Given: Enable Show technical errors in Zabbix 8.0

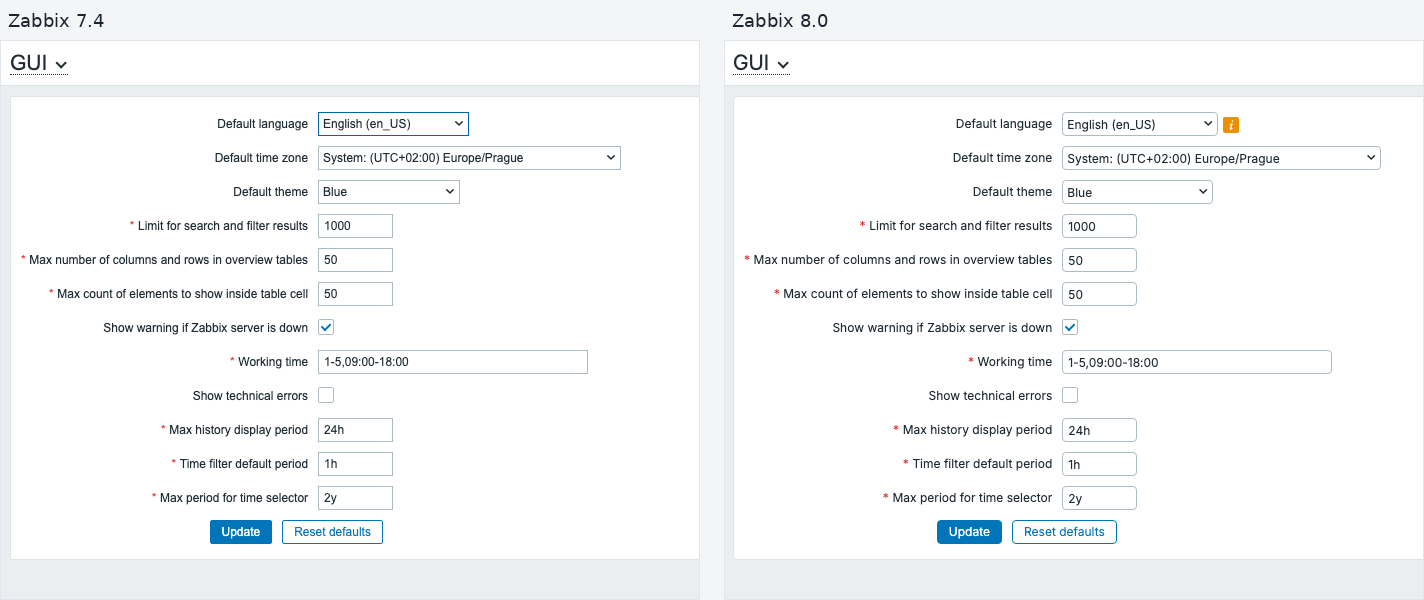Looking at the screenshot, I should 1070,395.
